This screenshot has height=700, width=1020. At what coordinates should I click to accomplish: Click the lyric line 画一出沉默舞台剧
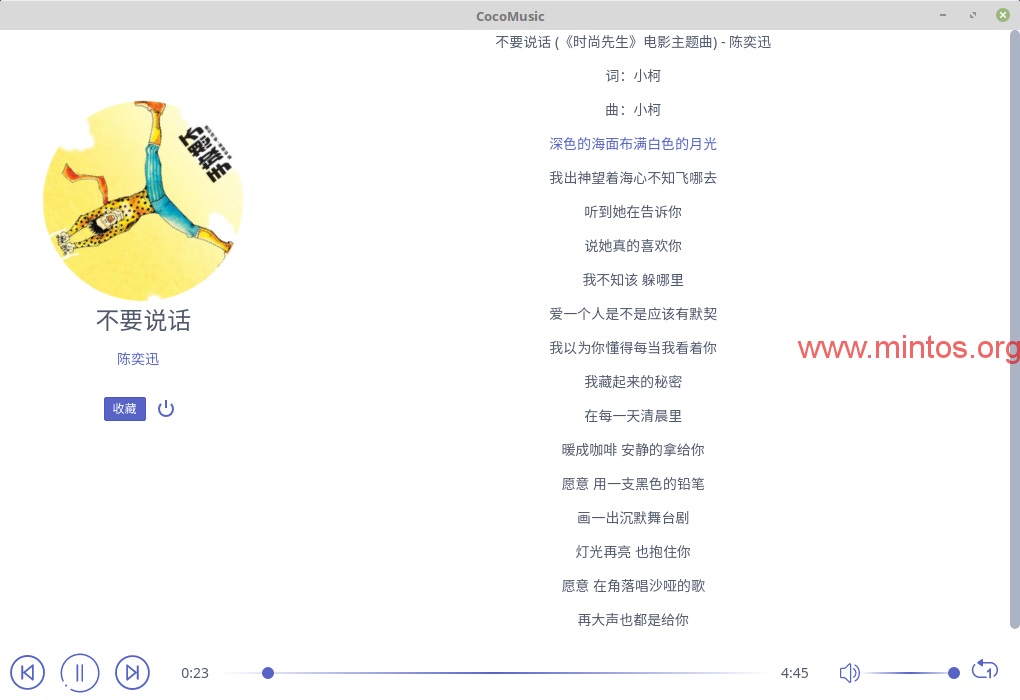(633, 518)
